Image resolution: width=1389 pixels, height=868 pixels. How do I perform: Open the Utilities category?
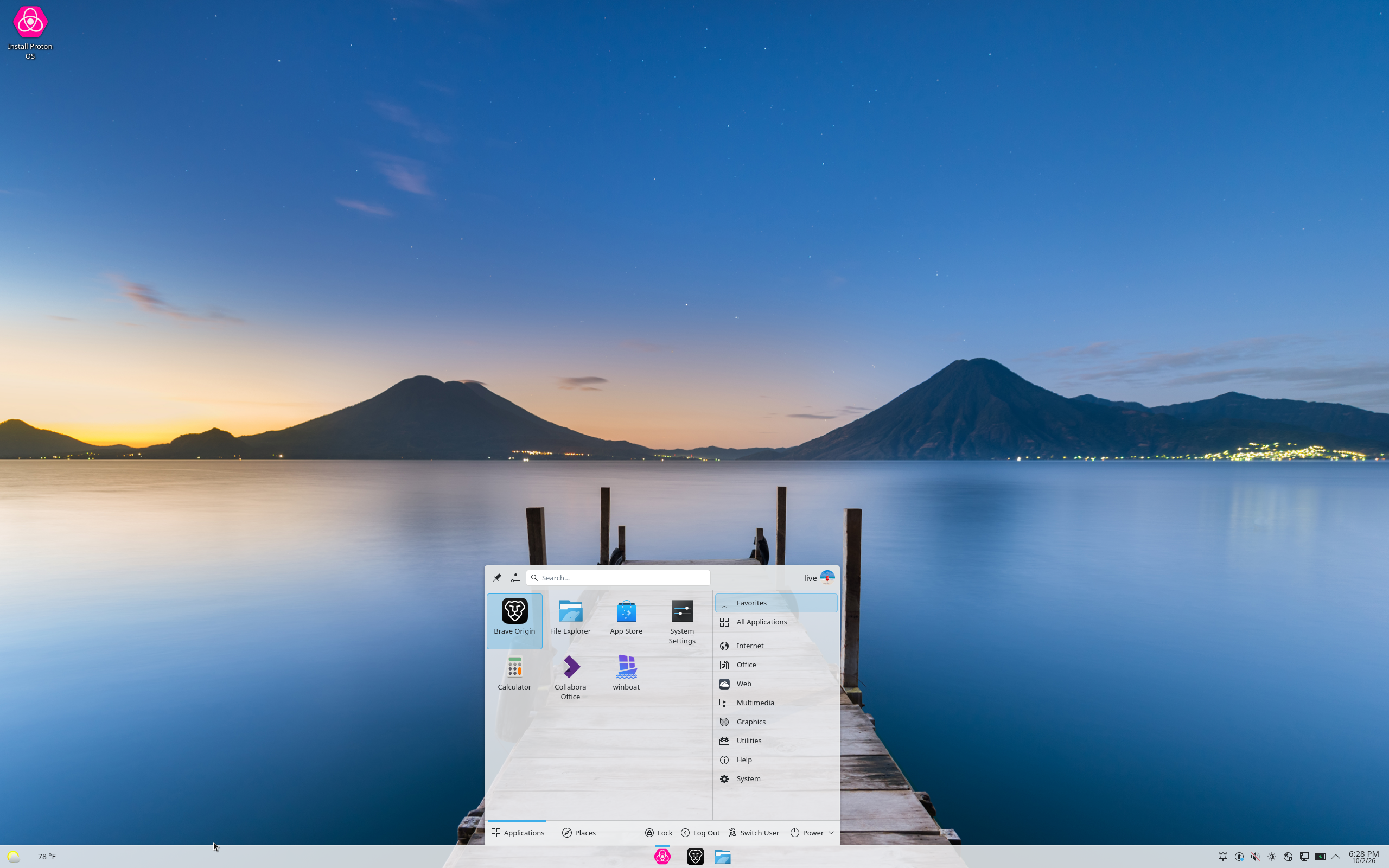tap(776, 741)
